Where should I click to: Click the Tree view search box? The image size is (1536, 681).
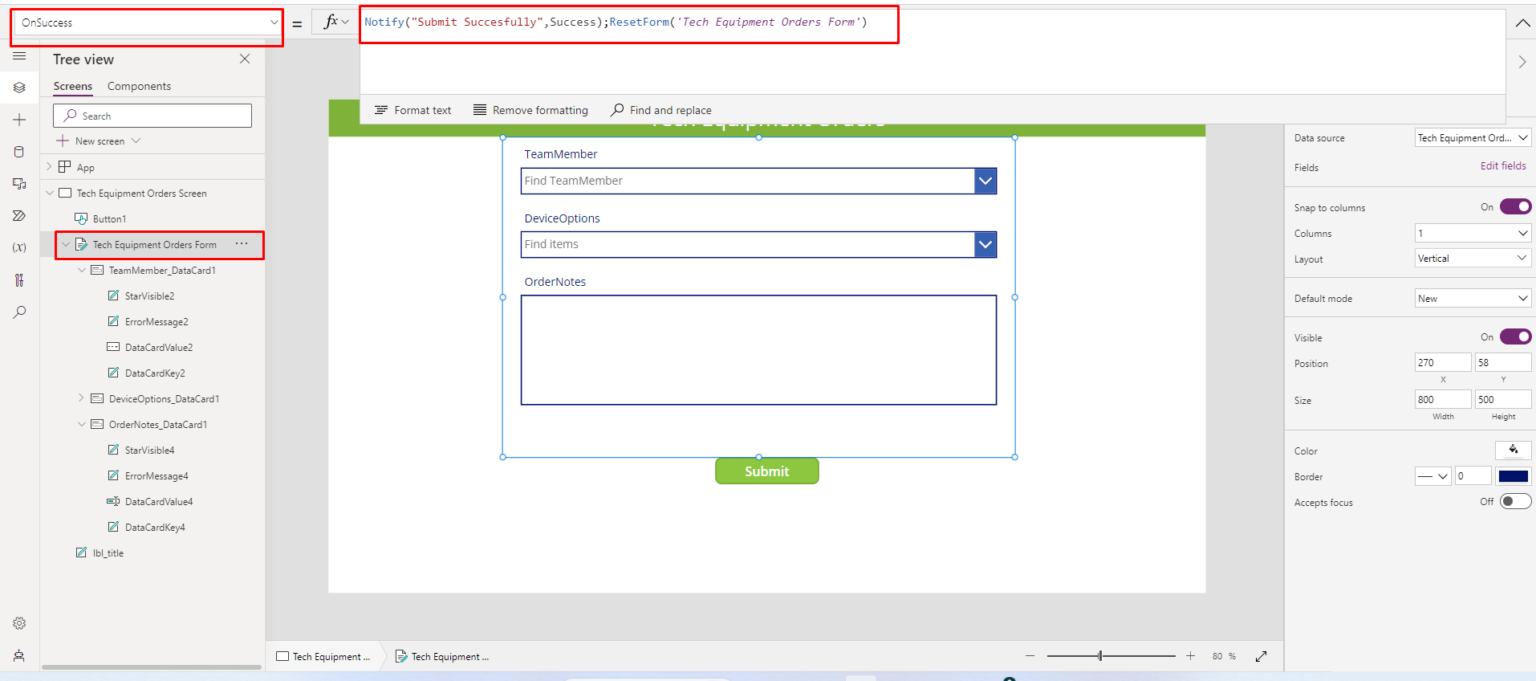152,116
